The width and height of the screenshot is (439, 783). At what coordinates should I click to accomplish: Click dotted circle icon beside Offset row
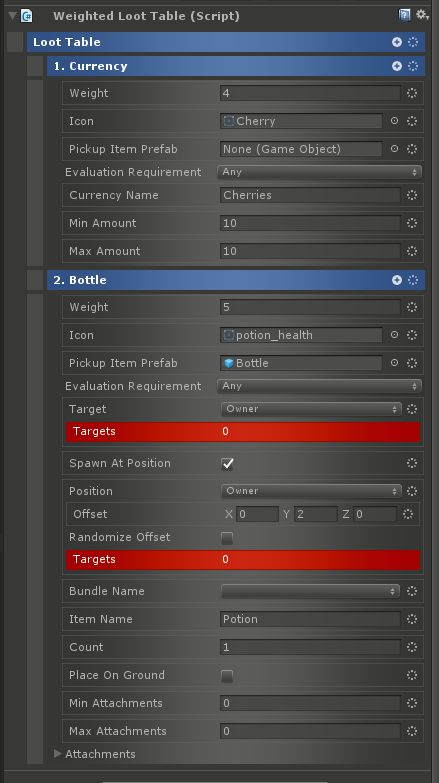408,514
